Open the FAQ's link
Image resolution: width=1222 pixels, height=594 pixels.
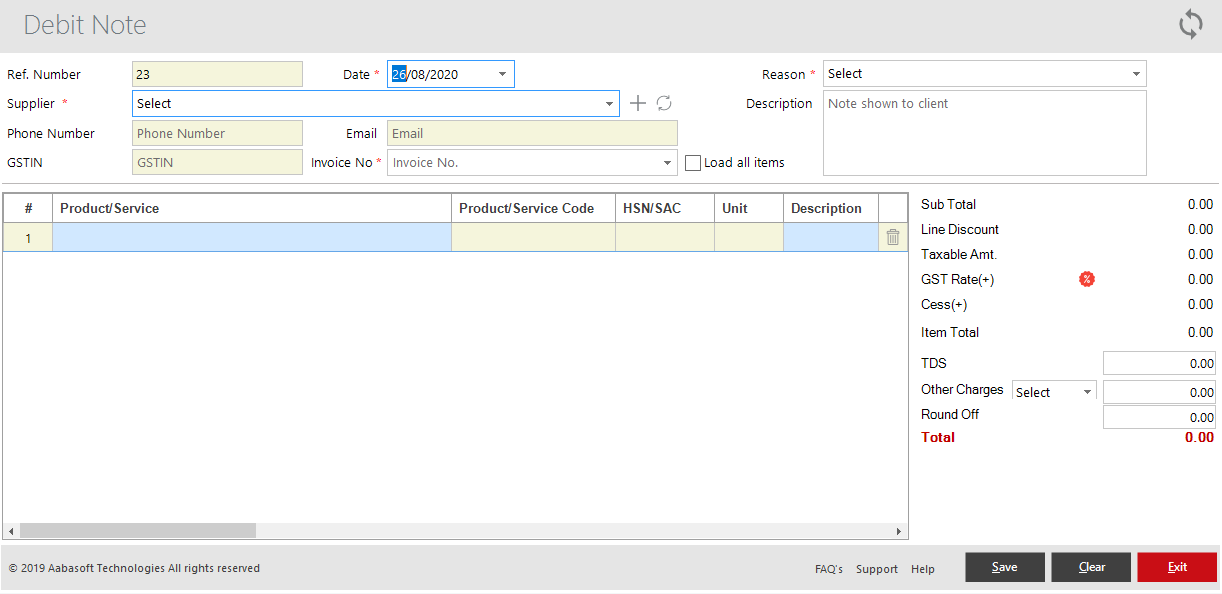828,568
